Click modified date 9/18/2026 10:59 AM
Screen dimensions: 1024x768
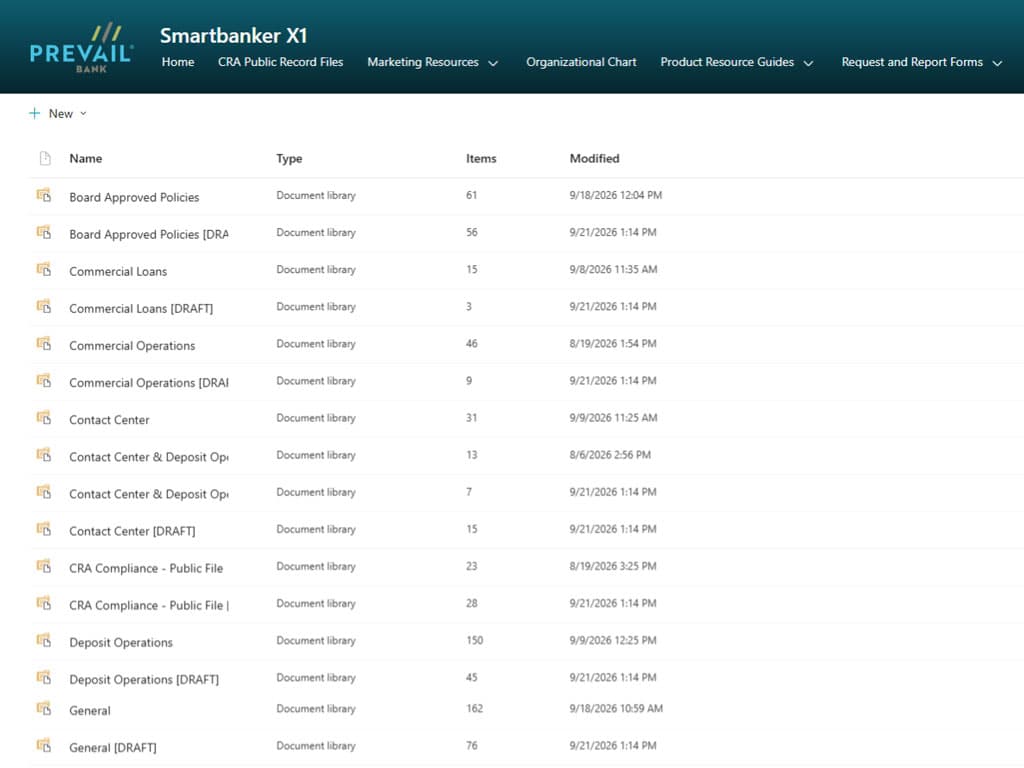tap(615, 708)
